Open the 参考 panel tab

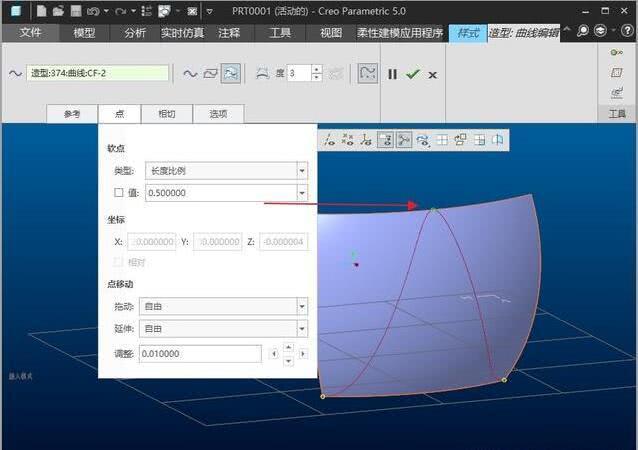(72, 114)
